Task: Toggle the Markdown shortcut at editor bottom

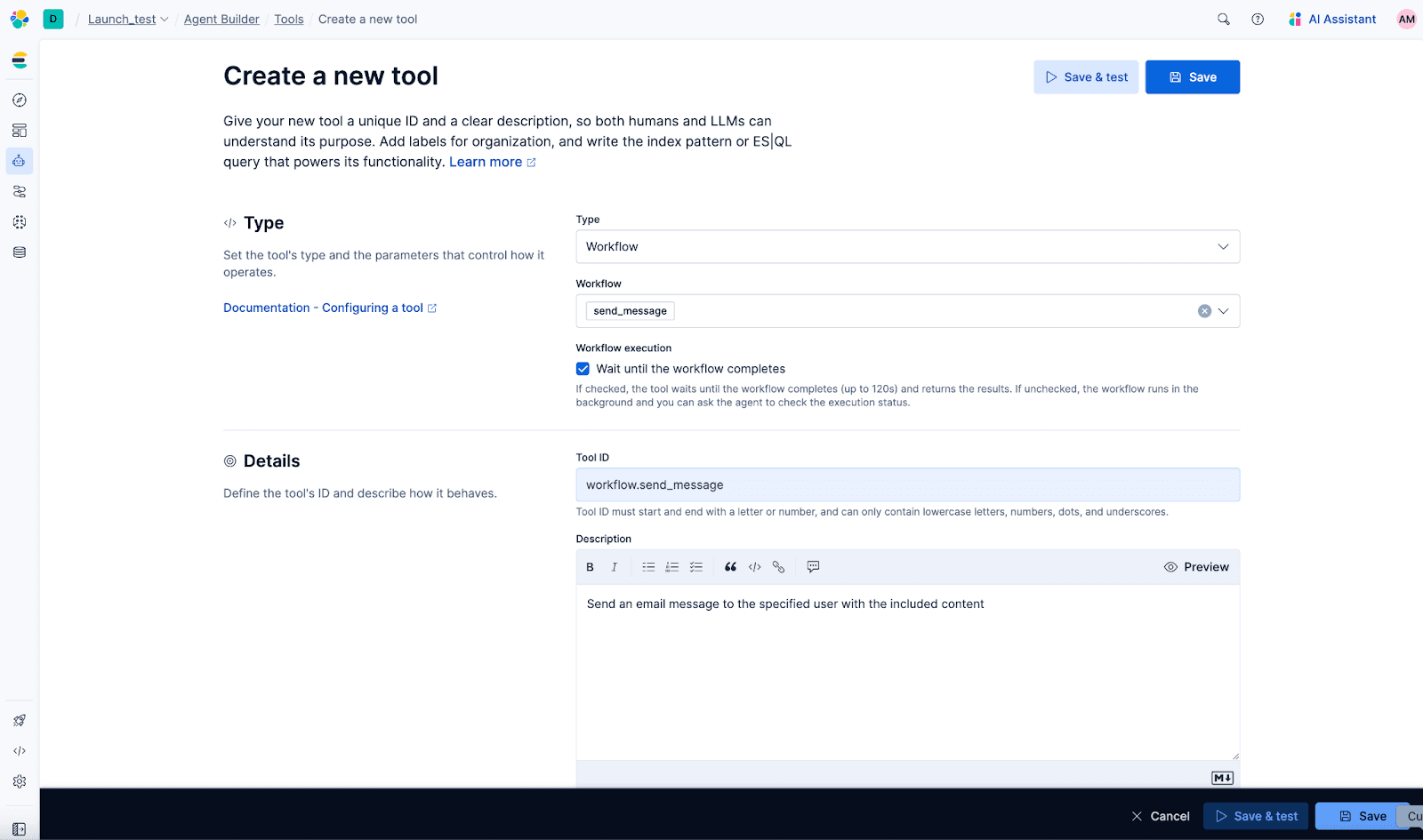Action: 1222,777
